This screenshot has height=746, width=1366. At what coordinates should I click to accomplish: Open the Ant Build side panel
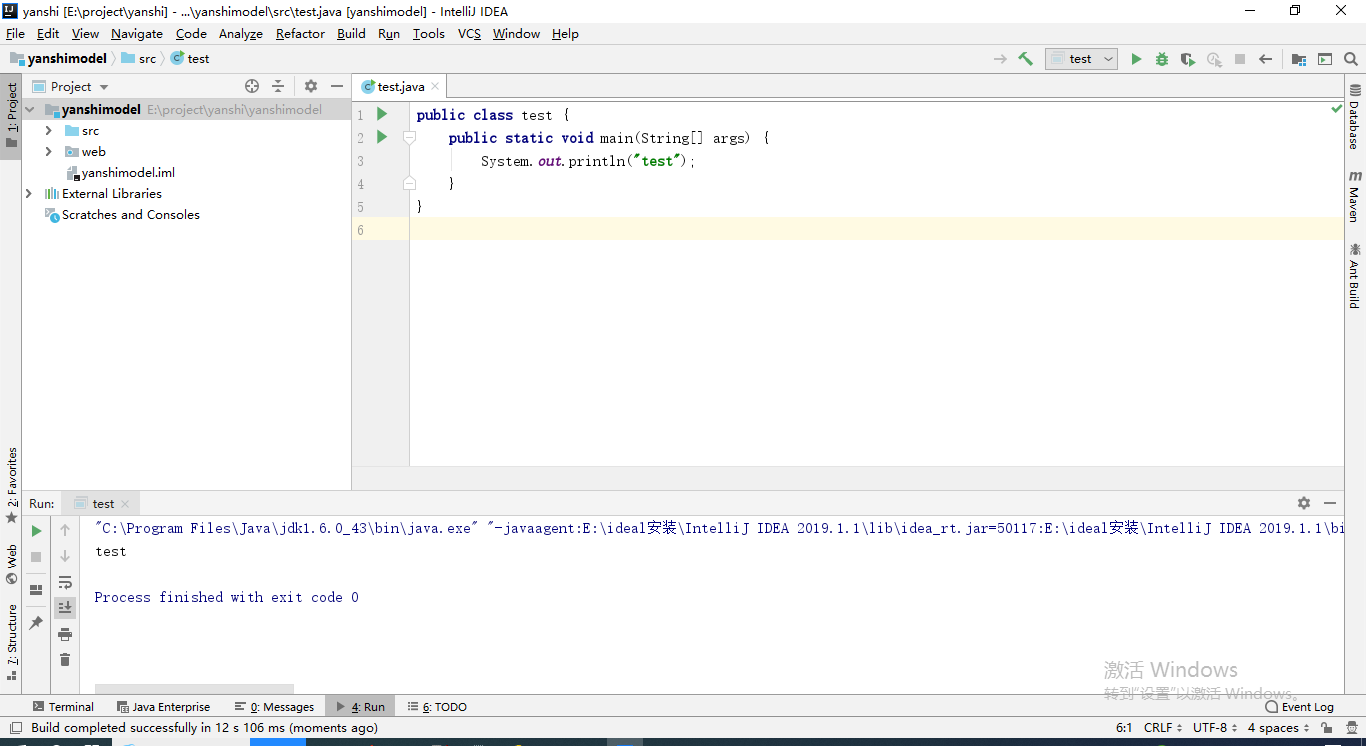click(1355, 275)
